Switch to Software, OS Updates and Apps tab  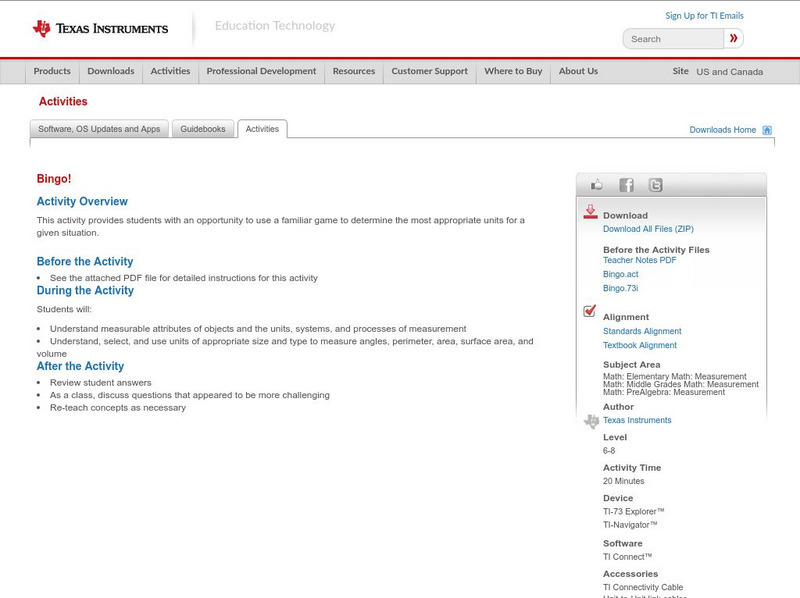click(99, 129)
